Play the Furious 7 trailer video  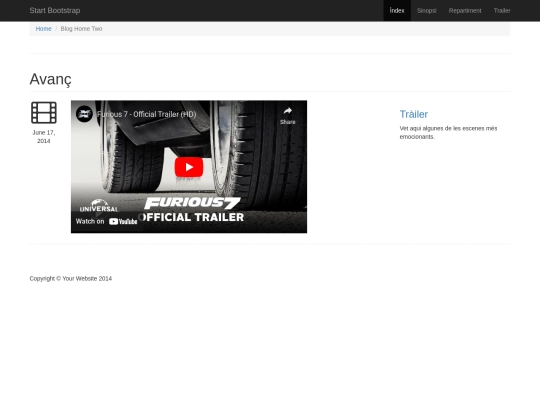click(x=189, y=167)
